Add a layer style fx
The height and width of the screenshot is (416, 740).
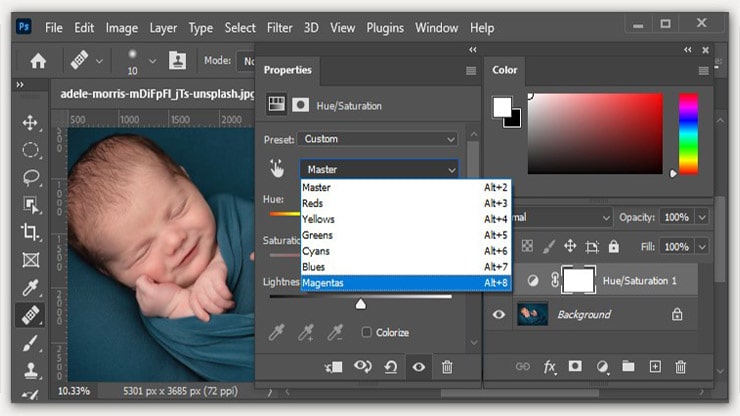coord(549,367)
